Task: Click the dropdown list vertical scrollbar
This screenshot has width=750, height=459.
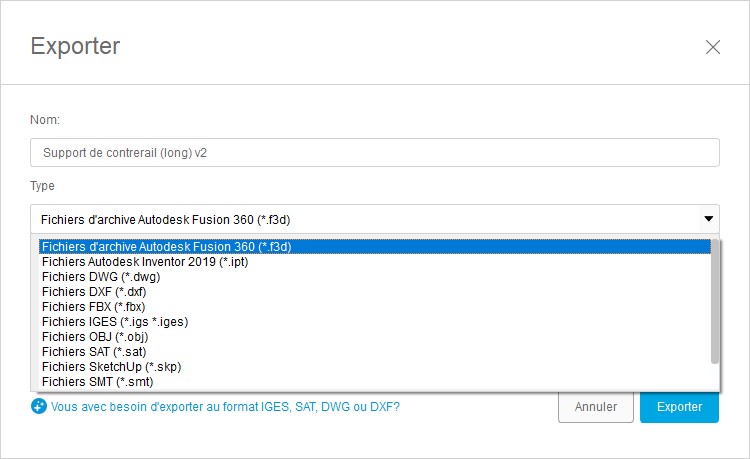Action: pos(715,301)
